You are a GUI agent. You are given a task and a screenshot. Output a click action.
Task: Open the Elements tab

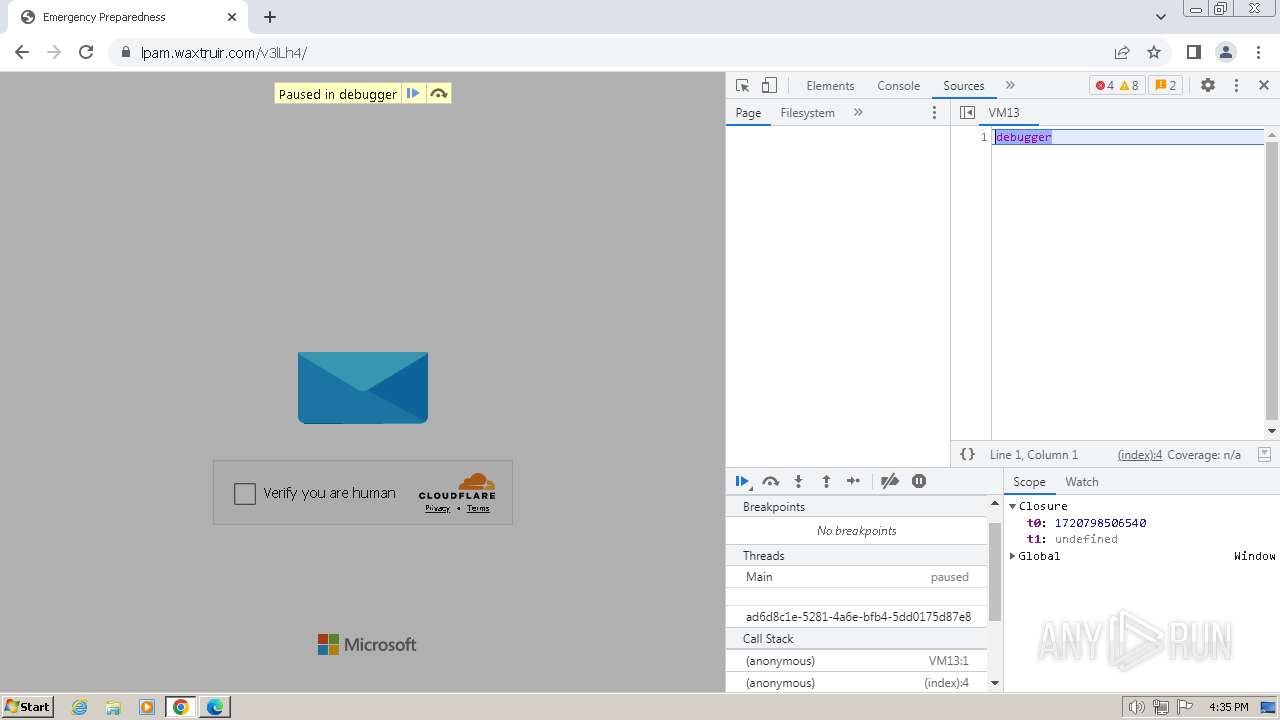coord(830,86)
